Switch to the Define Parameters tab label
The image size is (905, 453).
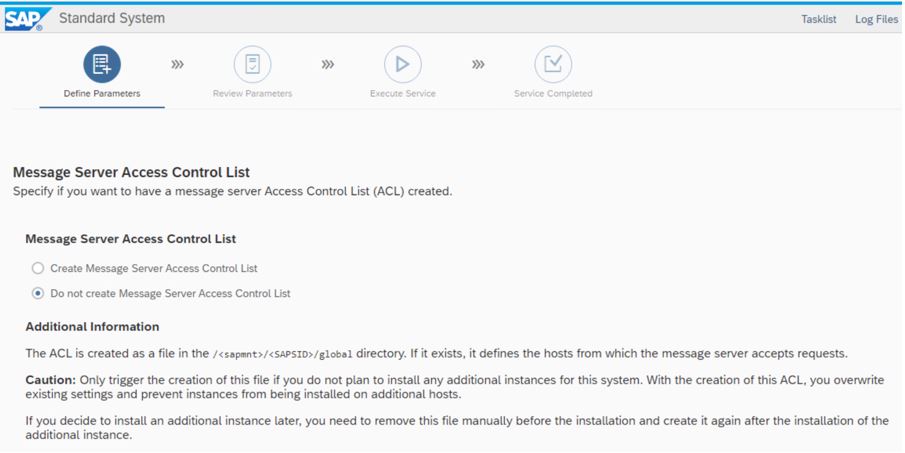[102, 93]
